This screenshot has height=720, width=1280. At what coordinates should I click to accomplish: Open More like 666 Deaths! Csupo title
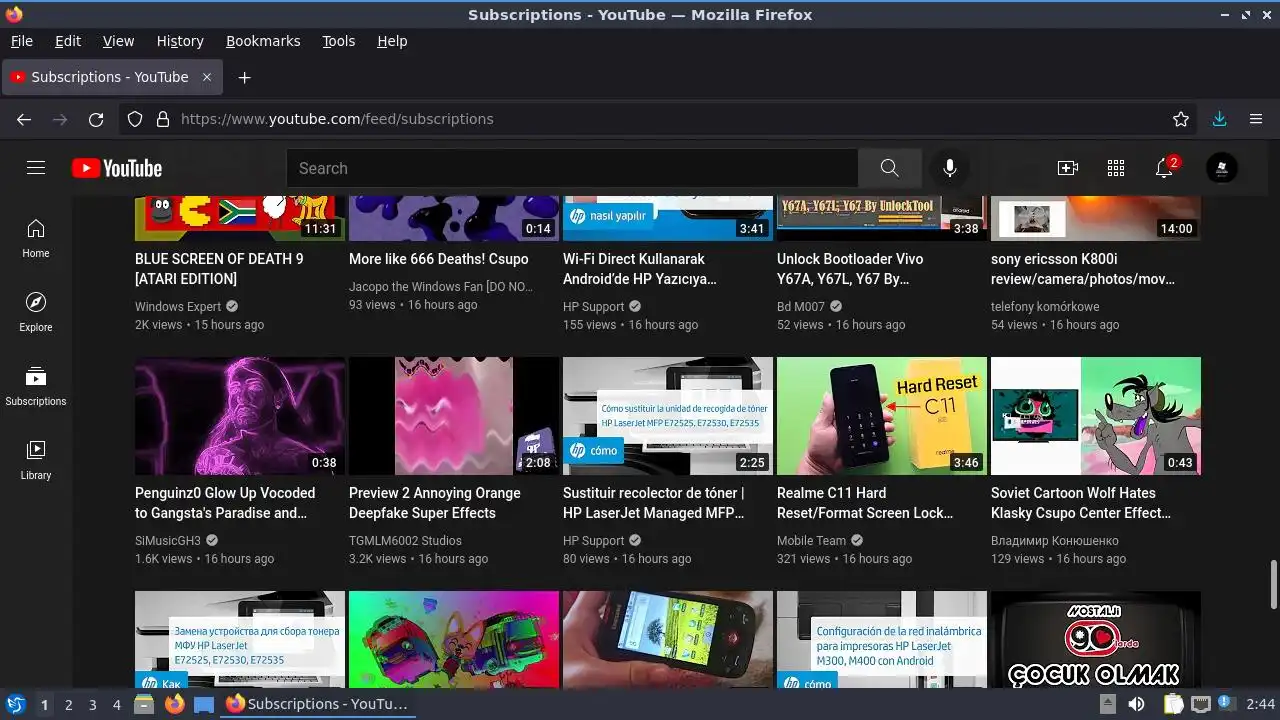coord(439,259)
